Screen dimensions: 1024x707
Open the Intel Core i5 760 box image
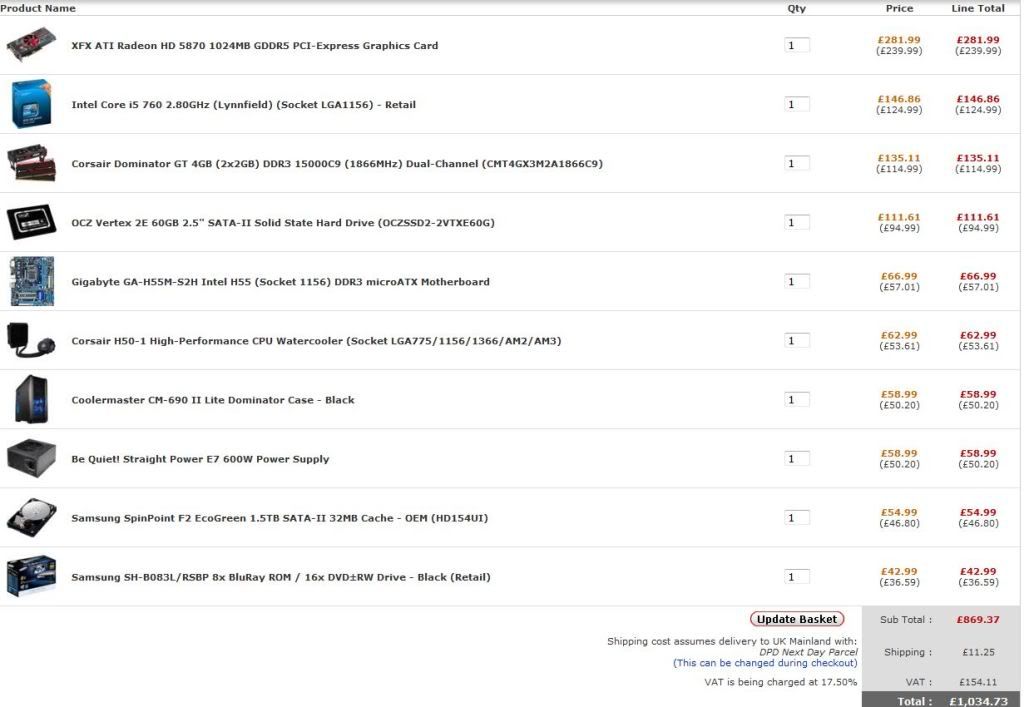[x=31, y=104]
